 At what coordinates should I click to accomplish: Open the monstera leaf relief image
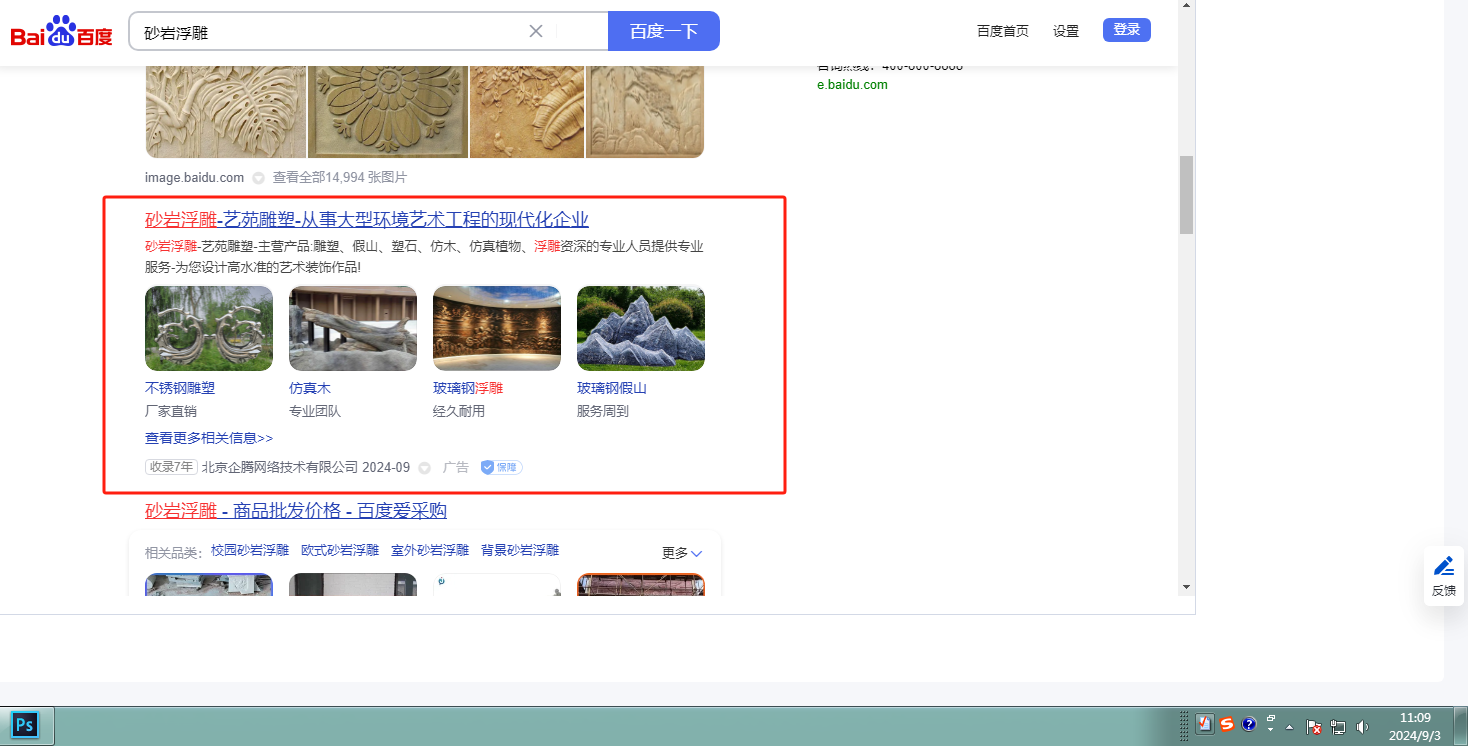pos(226,112)
